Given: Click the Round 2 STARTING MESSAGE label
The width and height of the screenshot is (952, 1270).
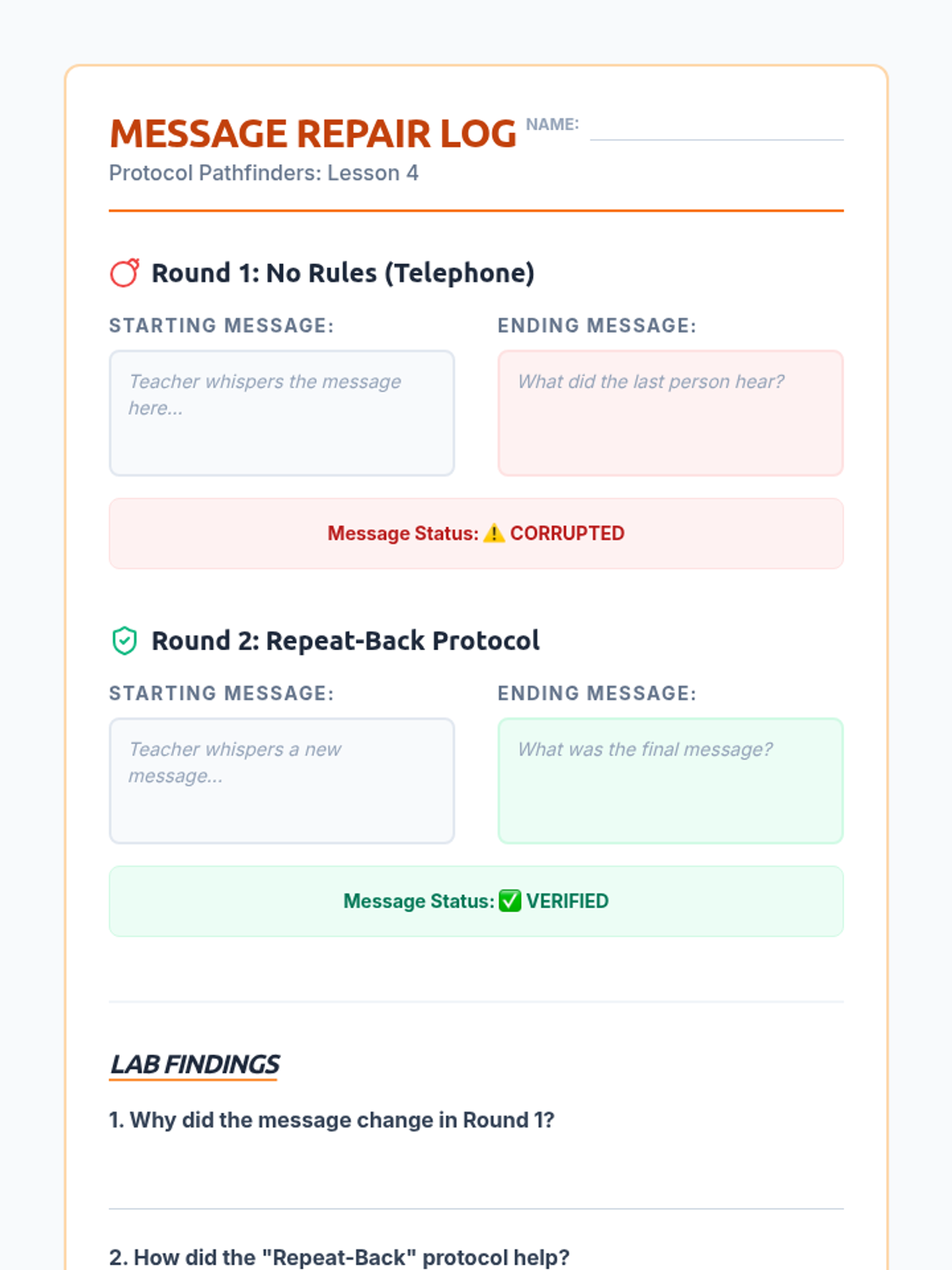Looking at the screenshot, I should tap(221, 694).
